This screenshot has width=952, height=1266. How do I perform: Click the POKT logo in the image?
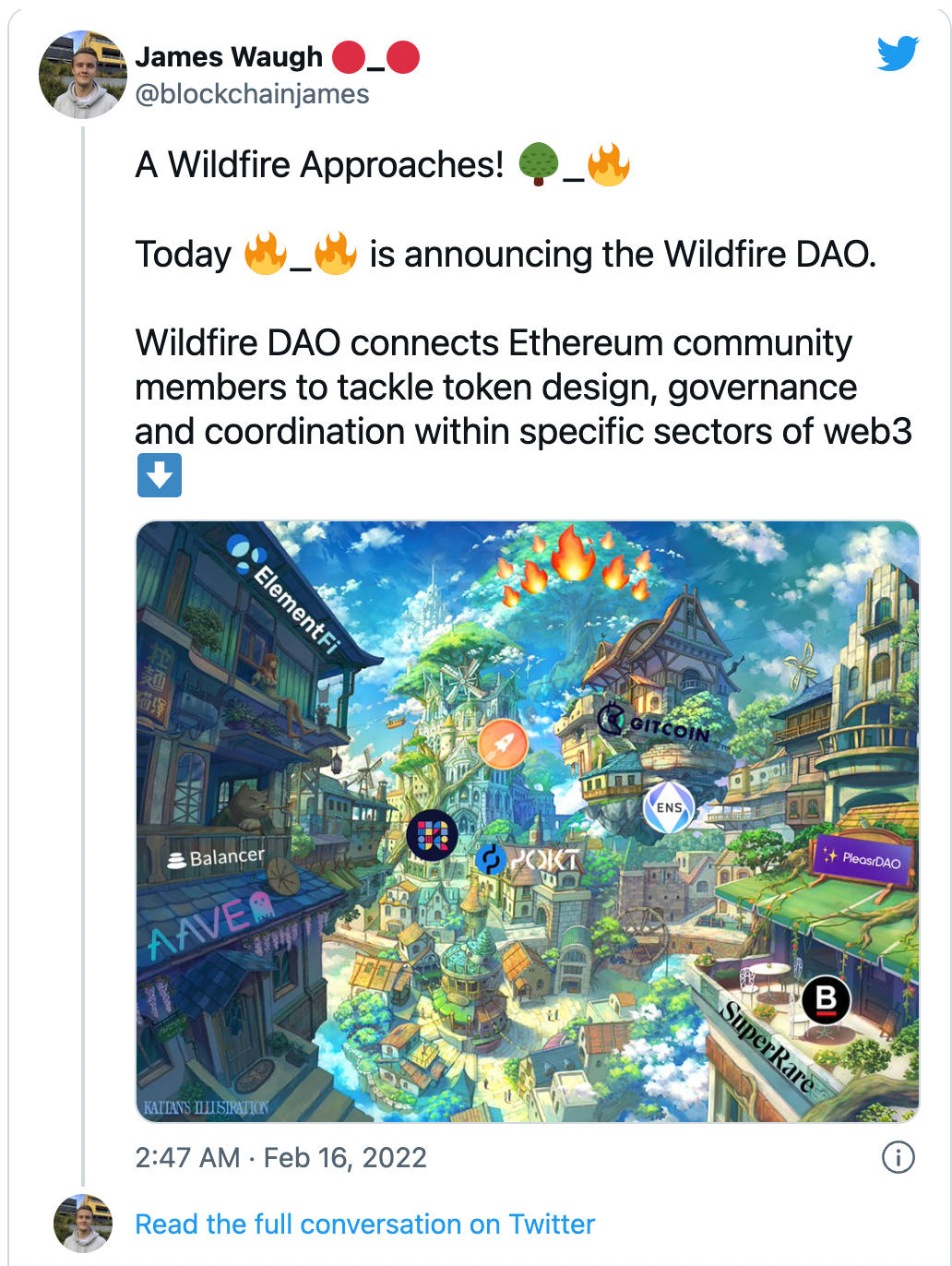(529, 859)
